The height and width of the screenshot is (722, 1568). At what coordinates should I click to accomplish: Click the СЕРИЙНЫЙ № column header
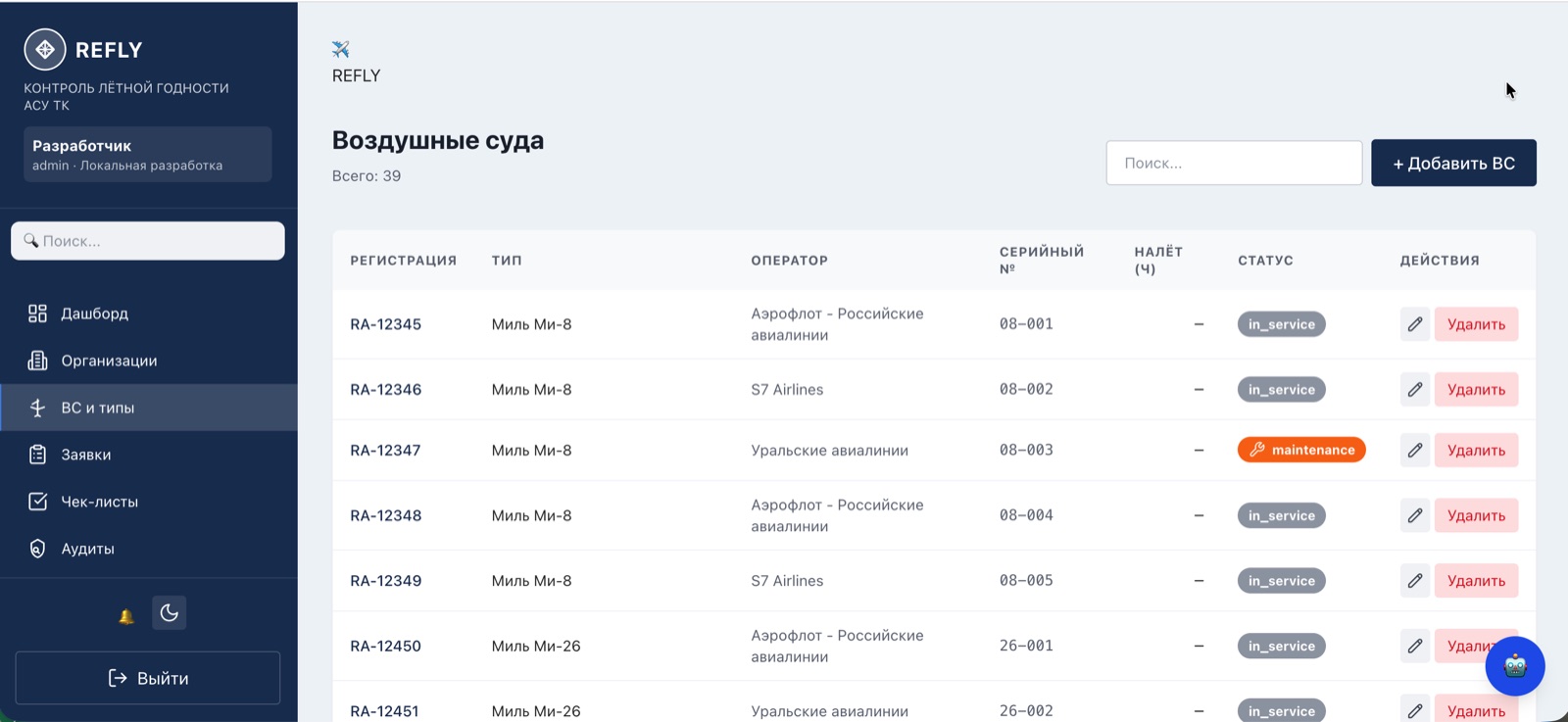point(1042,260)
